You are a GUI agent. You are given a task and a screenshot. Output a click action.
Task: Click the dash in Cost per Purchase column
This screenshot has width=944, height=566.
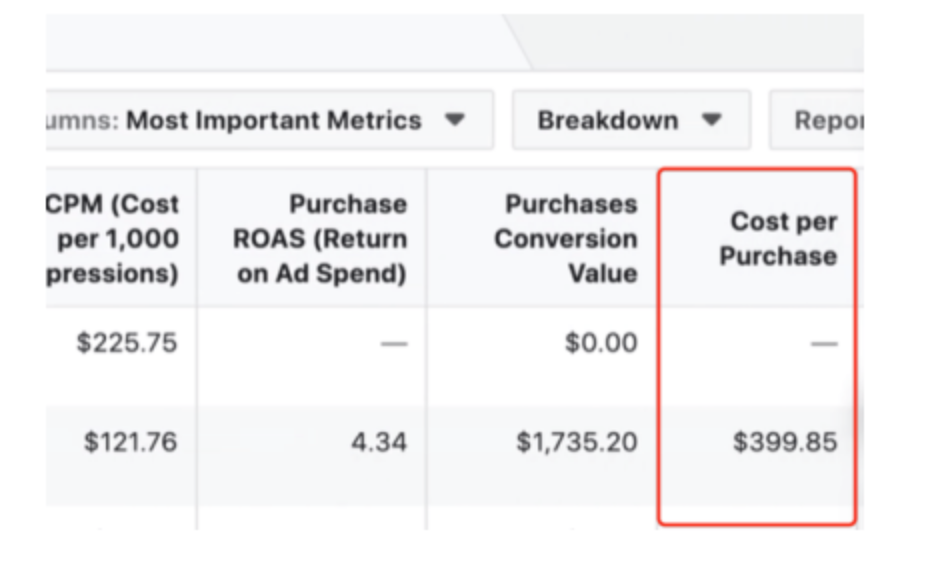click(824, 344)
